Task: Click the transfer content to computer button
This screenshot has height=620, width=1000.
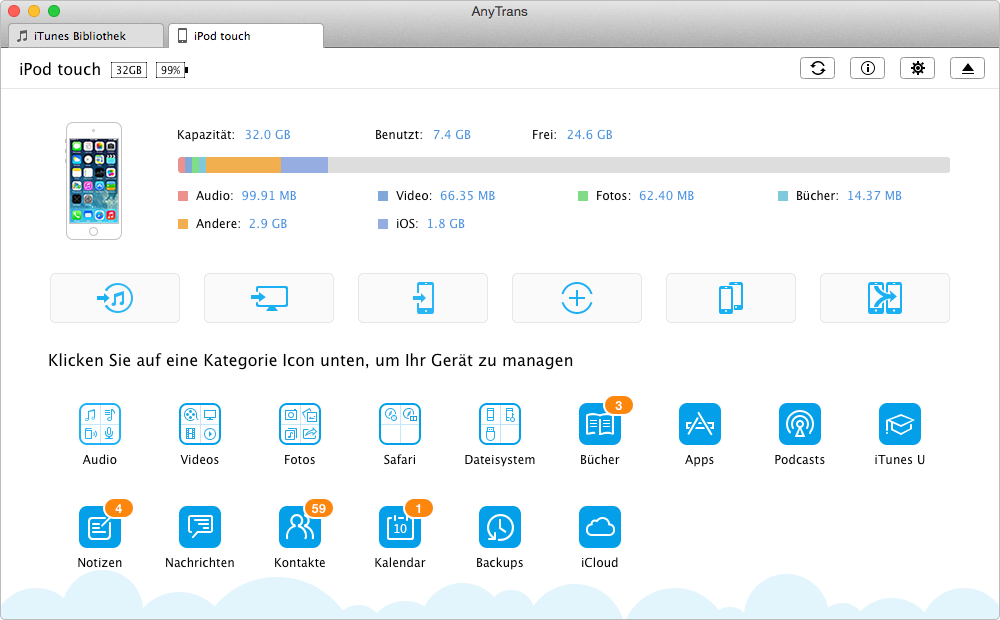Action: [269, 298]
